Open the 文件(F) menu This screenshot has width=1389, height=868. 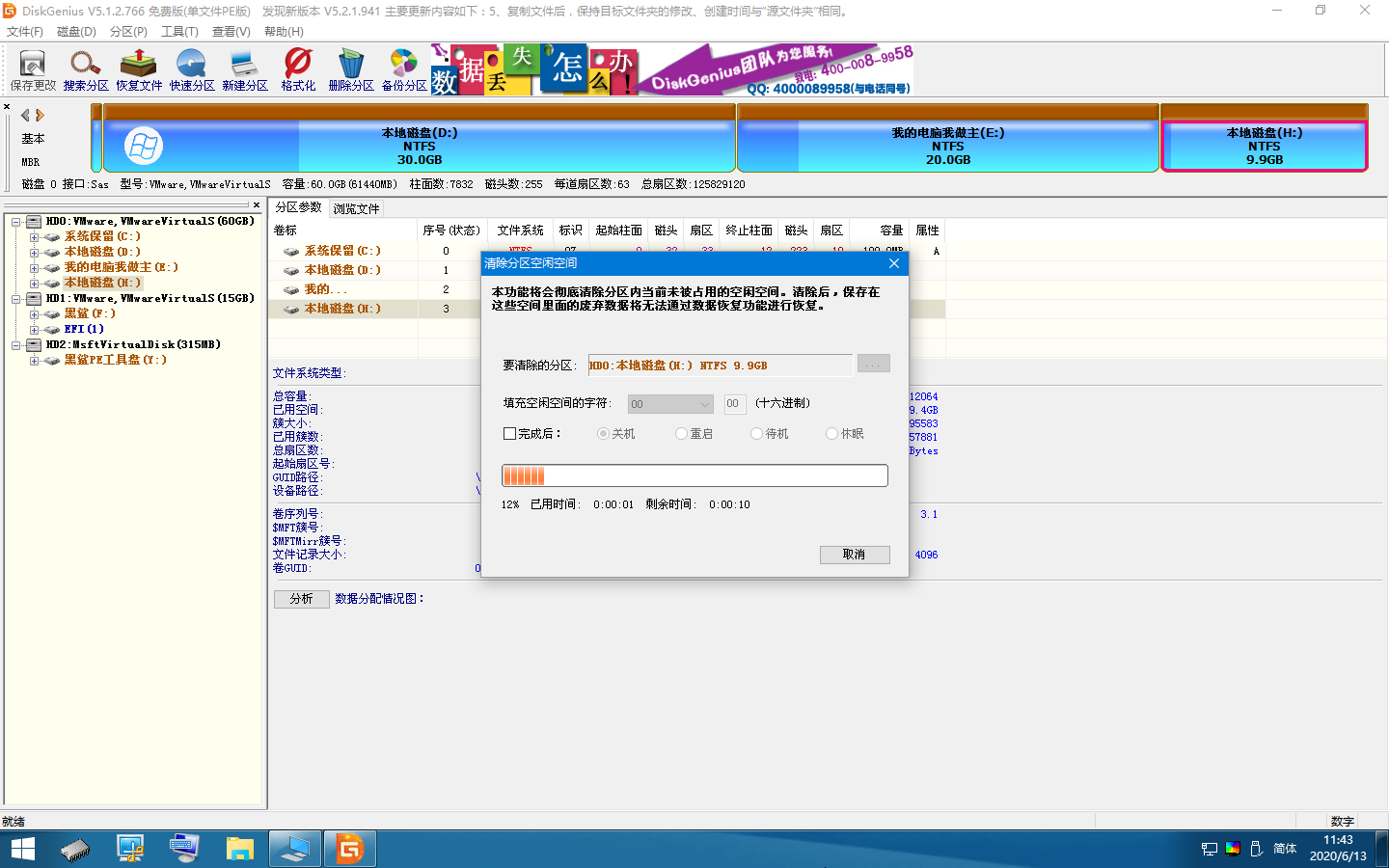[25, 32]
